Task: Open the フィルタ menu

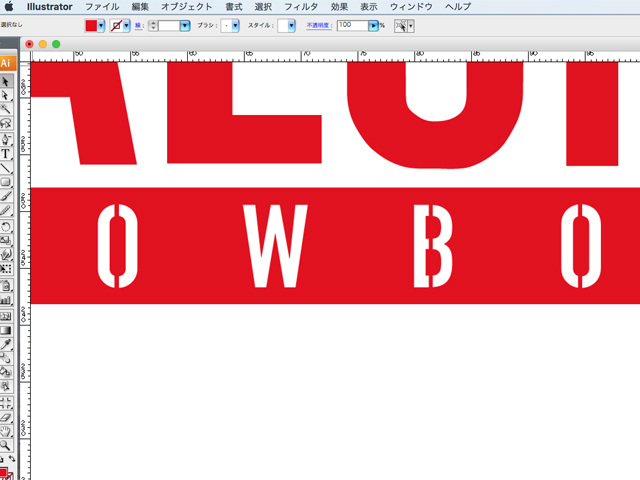Action: pyautogui.click(x=301, y=6)
